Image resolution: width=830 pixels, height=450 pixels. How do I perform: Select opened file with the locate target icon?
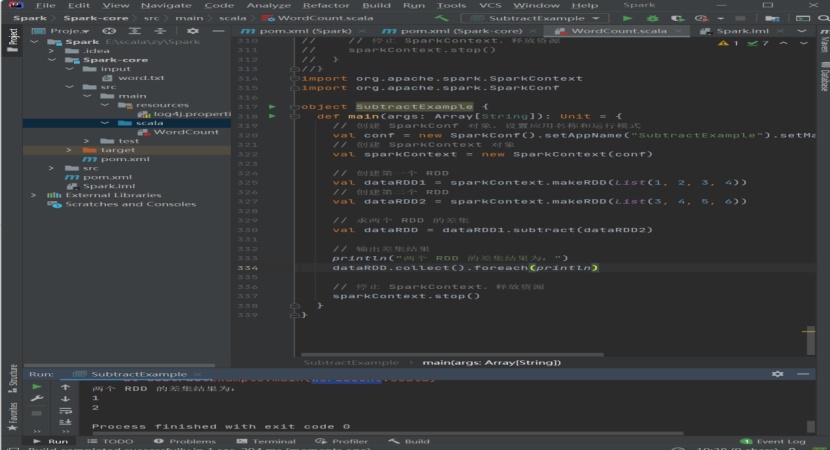pos(109,31)
